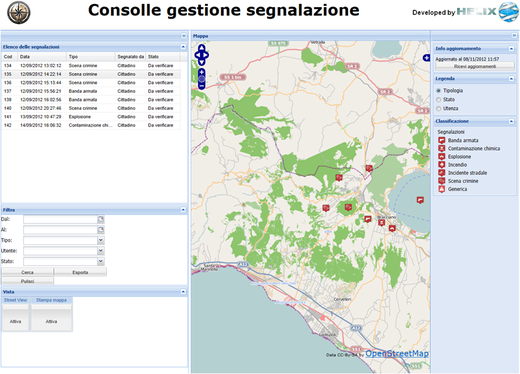Viewport: 520px width, 374px height.
Task: Click the Banda armata legend icon
Action: [x=442, y=140]
